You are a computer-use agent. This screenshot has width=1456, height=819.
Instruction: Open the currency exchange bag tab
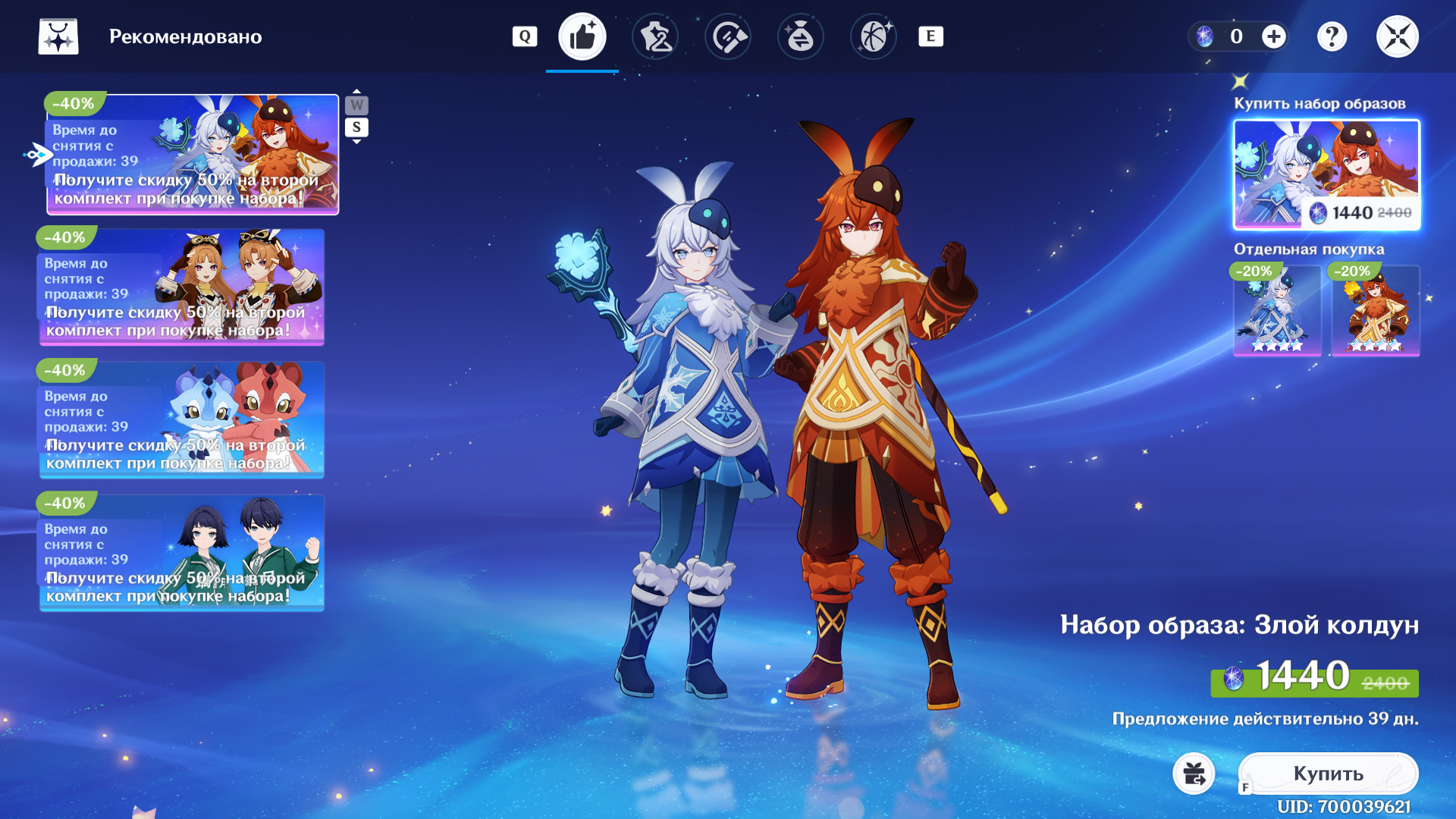point(801,36)
